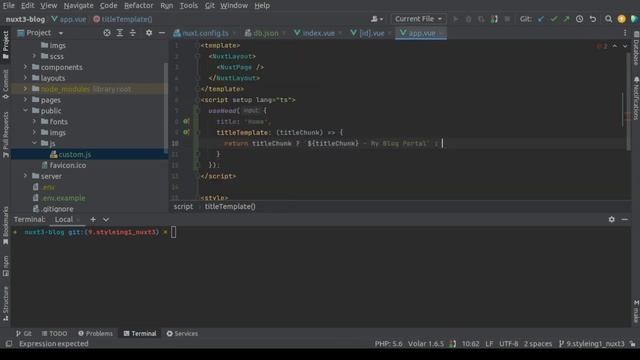Open the Current File run configuration dropdown
This screenshot has height=360, width=640.
click(x=418, y=19)
